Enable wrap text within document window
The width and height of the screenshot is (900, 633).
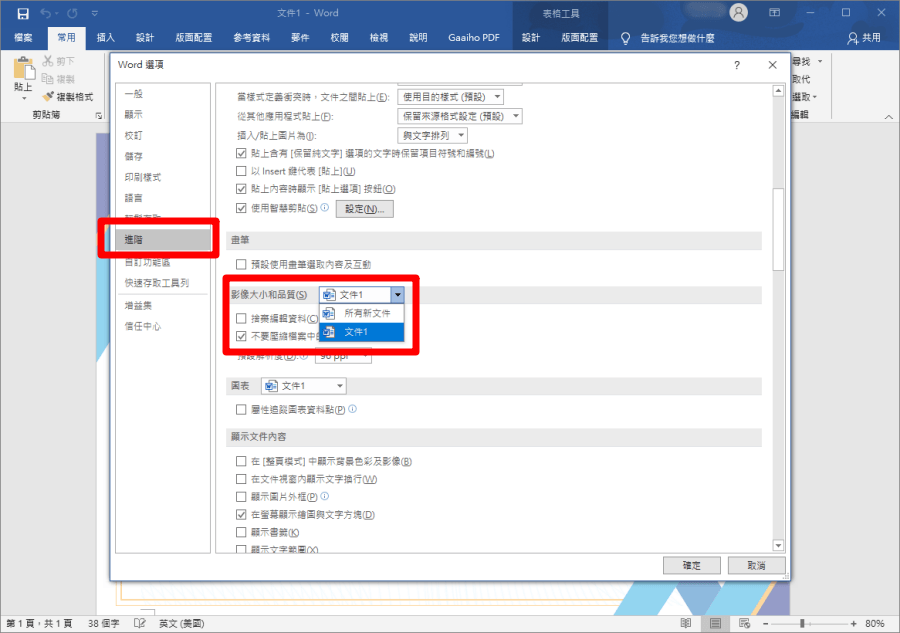[x=241, y=479]
